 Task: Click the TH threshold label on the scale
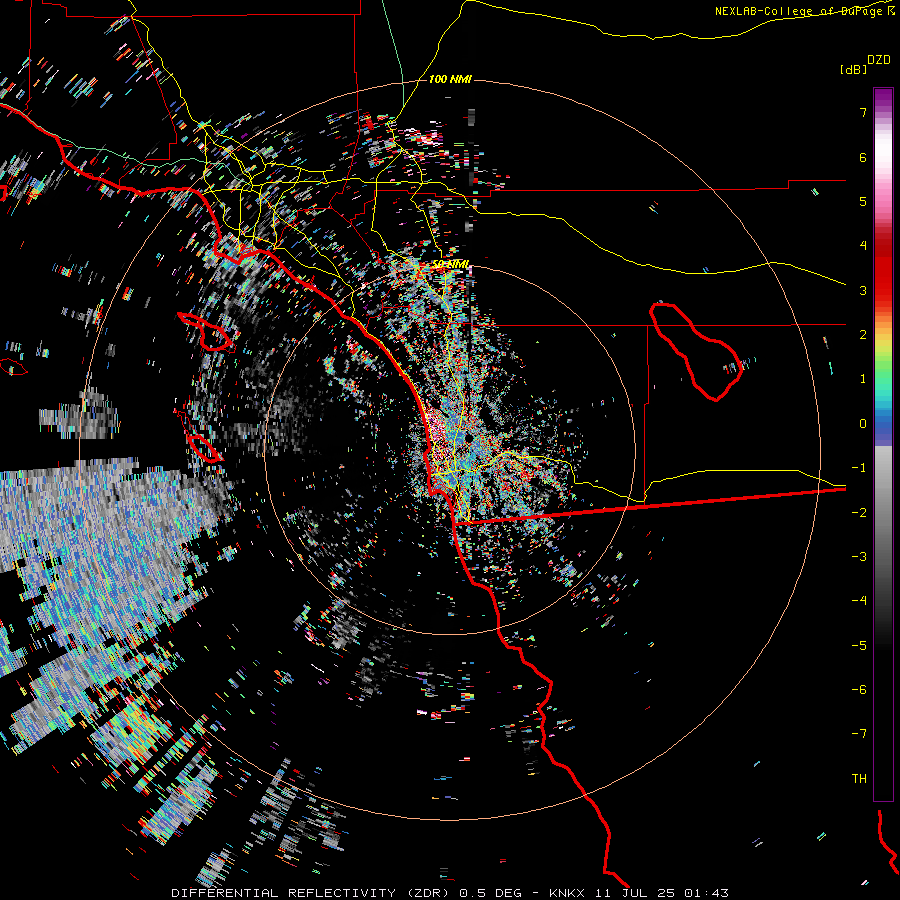[x=859, y=779]
